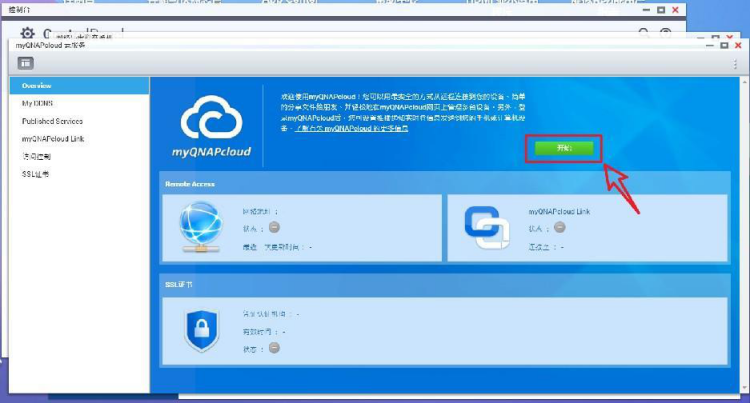Click scrollbar down arrow in myQNAPcloud window
This screenshot has height=404, width=750.
(744, 388)
